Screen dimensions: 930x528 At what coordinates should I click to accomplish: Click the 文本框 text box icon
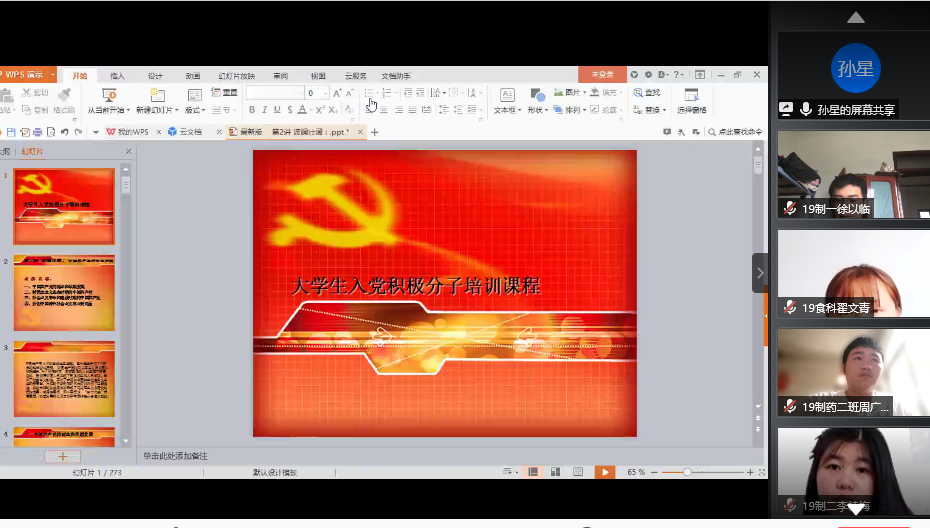[x=506, y=96]
